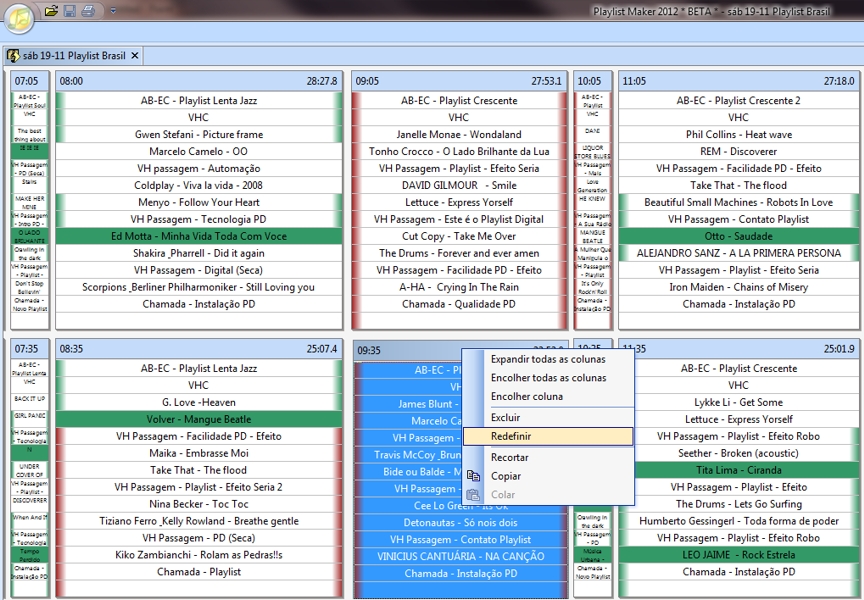Select Seether - Broken (acoustic)

738,453
